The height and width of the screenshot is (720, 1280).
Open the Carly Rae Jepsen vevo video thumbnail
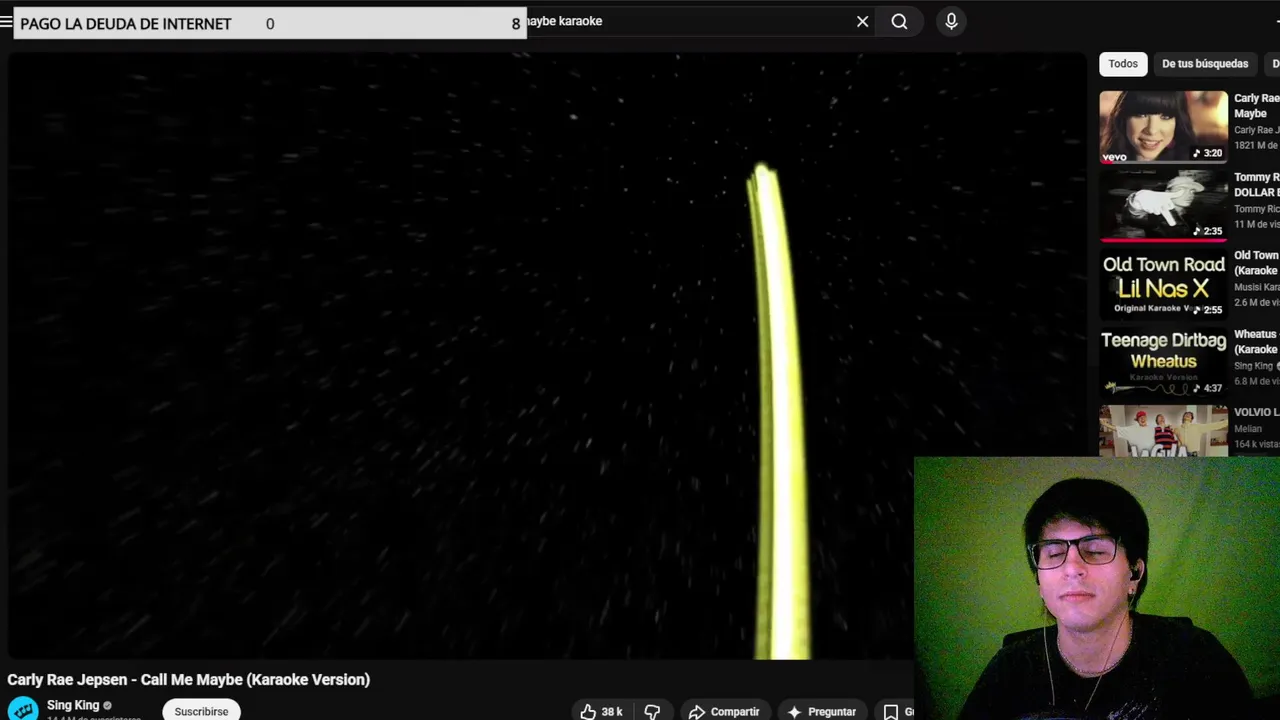click(x=1163, y=127)
